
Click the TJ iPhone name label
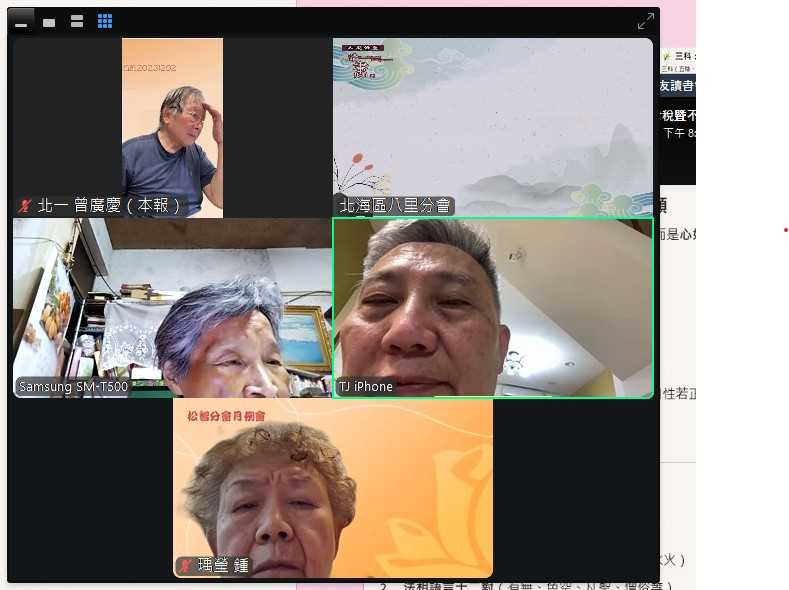tap(366, 387)
